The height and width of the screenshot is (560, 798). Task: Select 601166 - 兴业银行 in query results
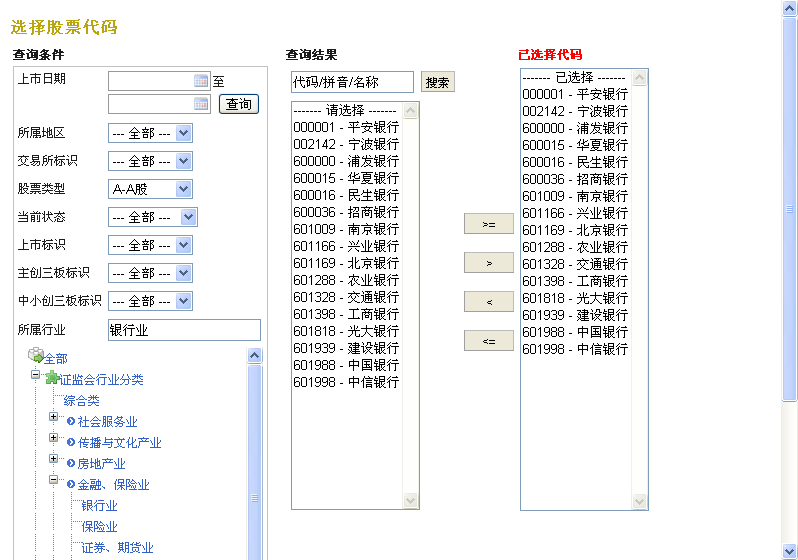click(346, 246)
